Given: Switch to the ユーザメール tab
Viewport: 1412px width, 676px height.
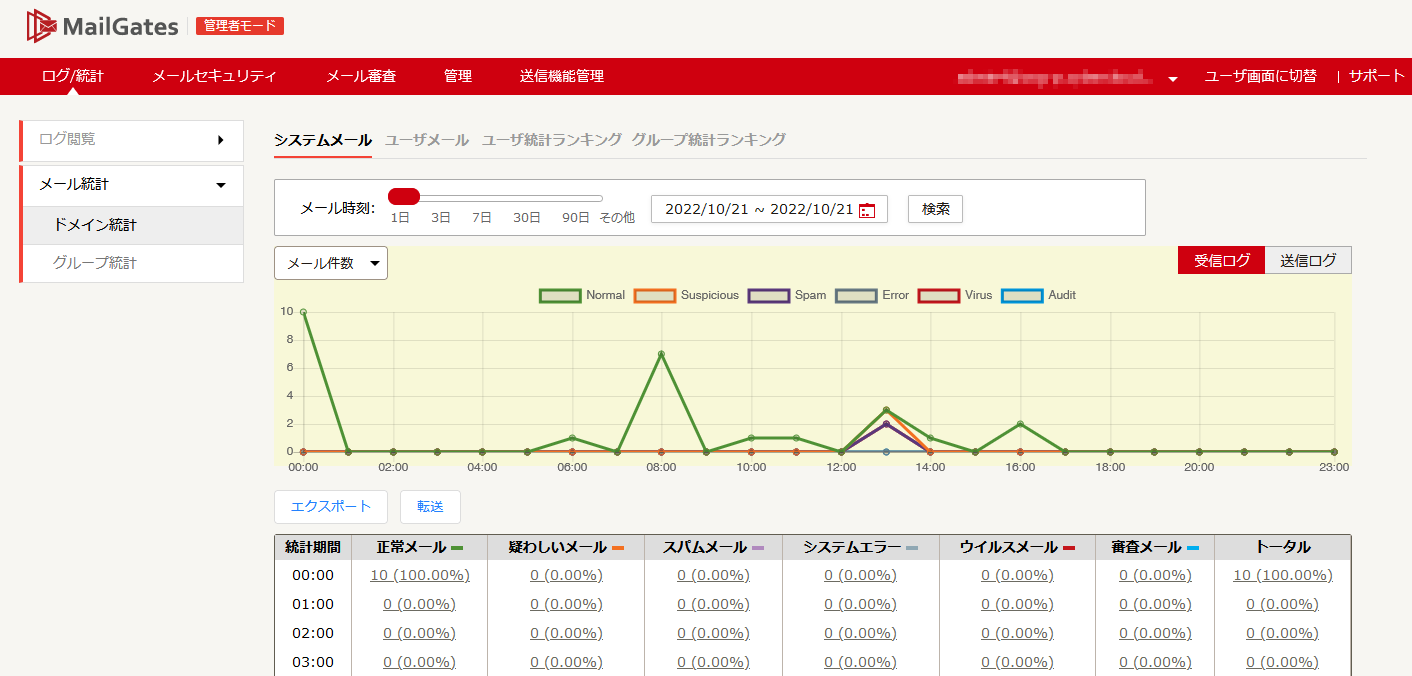Looking at the screenshot, I should coord(427,140).
